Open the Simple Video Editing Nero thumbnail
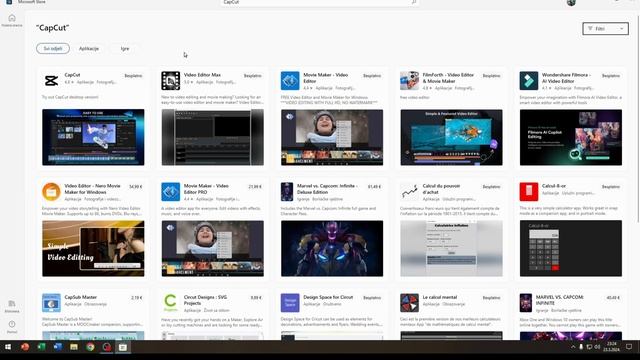 pyautogui.click(x=93, y=249)
